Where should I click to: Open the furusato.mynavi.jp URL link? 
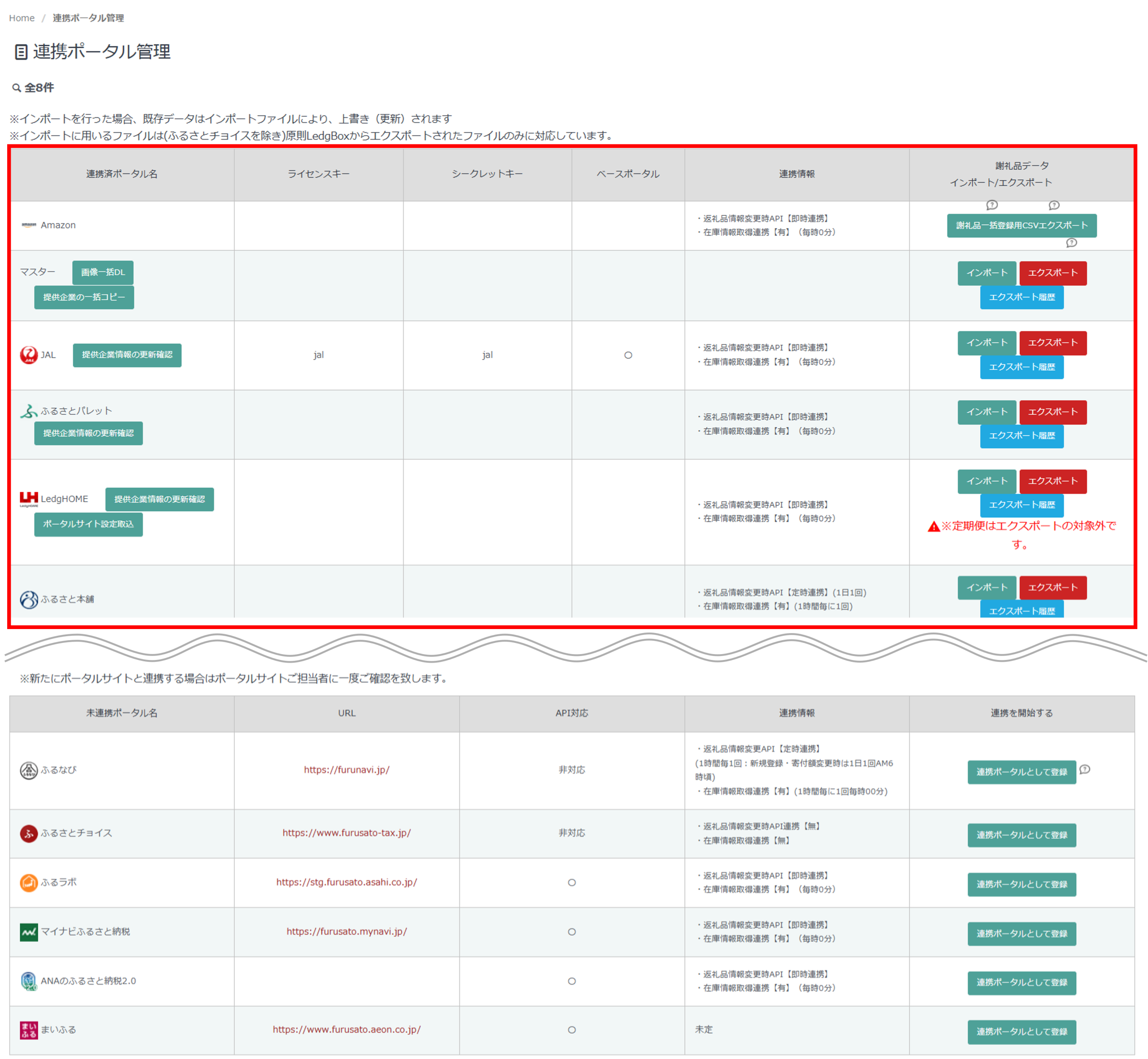click(346, 931)
